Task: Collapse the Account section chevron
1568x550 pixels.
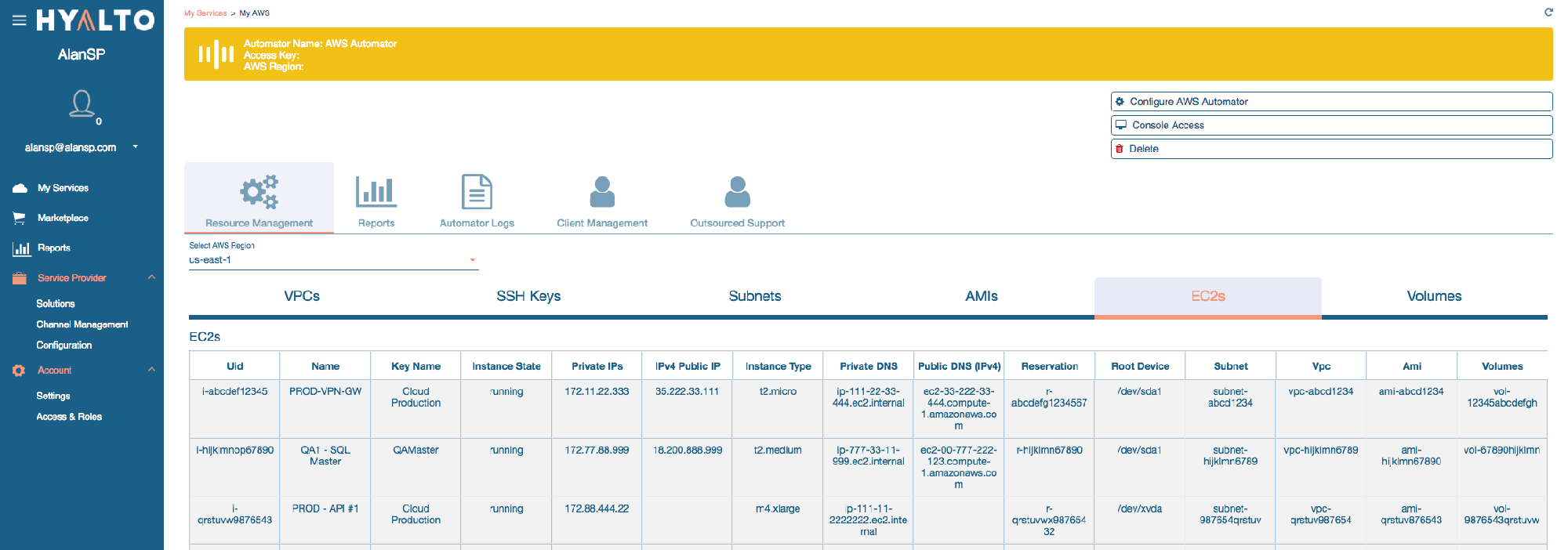Action: click(151, 370)
